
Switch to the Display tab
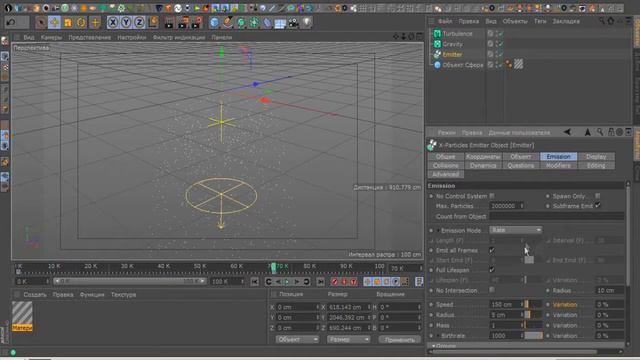coord(596,157)
